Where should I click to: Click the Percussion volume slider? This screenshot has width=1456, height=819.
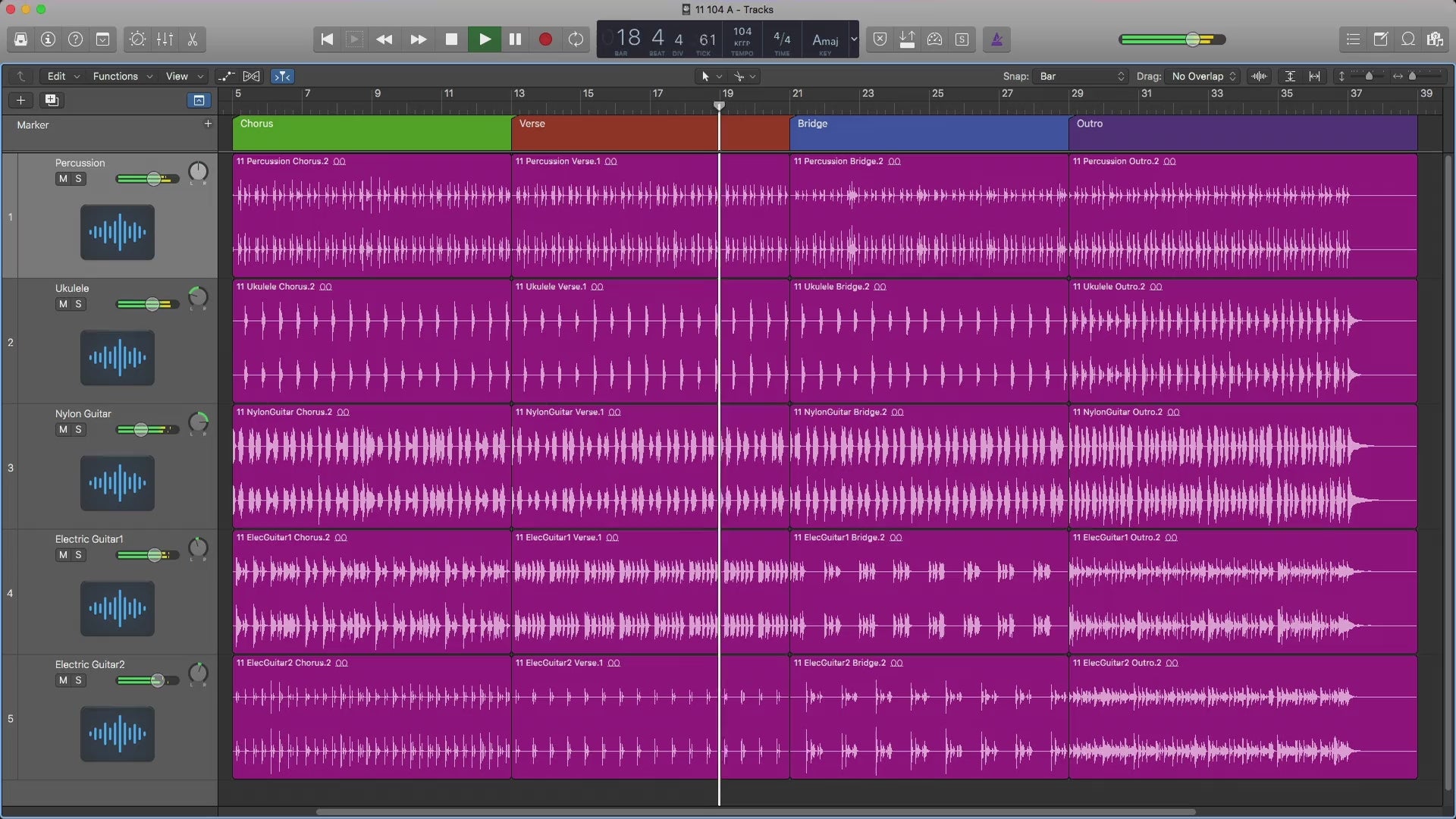click(x=148, y=179)
